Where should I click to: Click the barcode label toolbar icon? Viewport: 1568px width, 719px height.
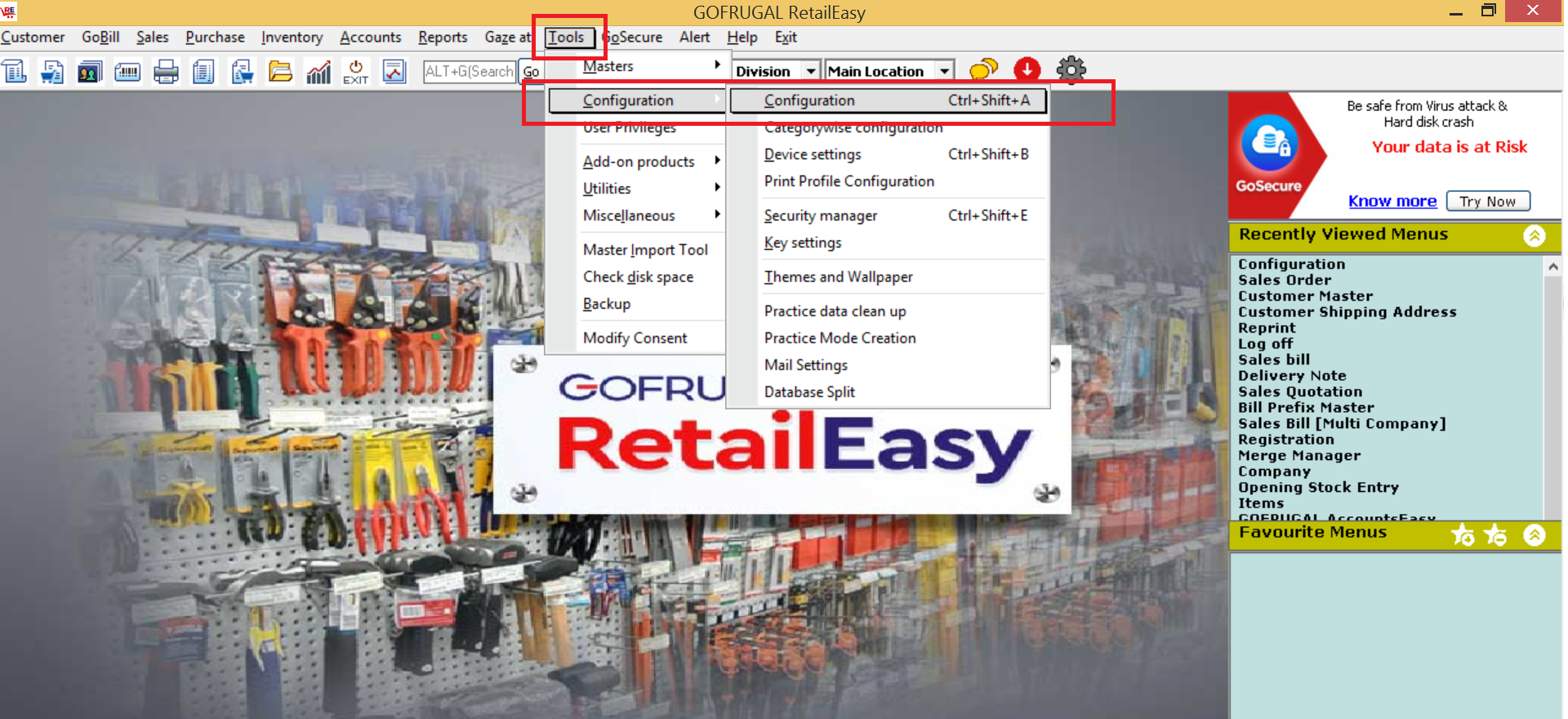pos(127,71)
